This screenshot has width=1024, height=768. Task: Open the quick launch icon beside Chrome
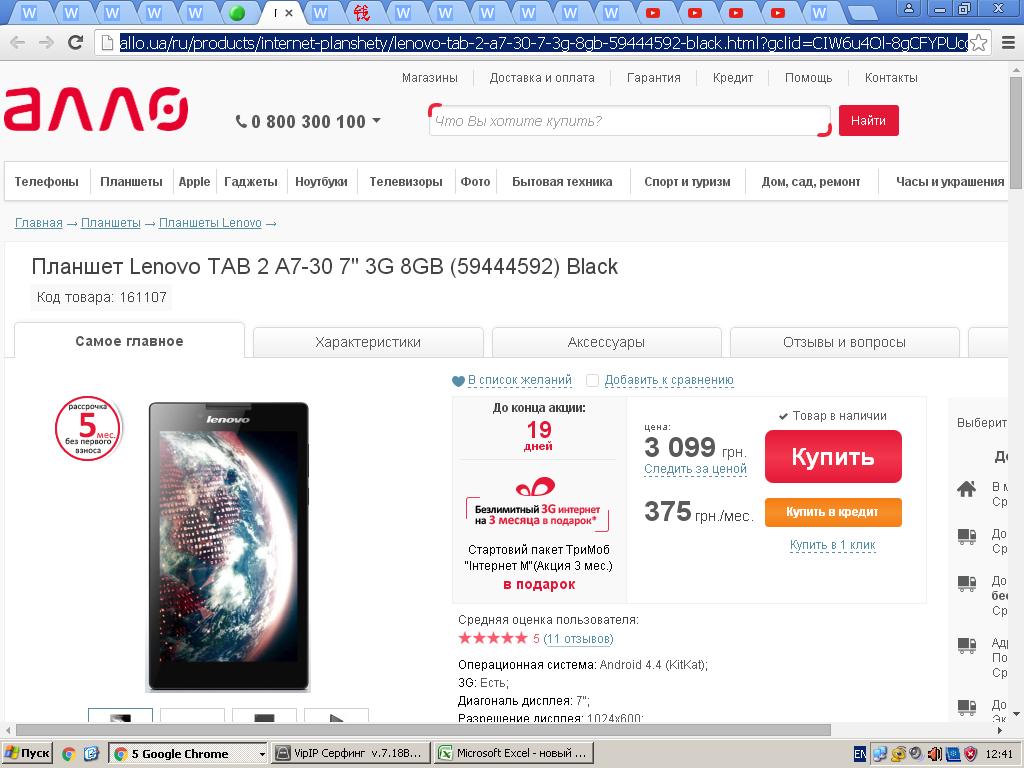tap(90, 754)
